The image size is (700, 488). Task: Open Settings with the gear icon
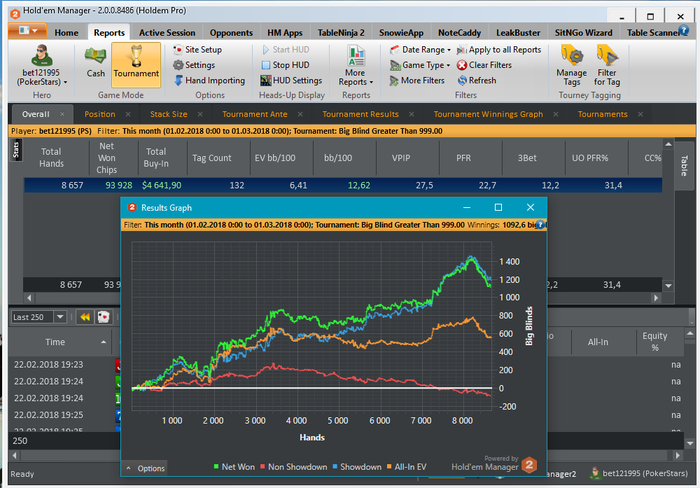coord(194,65)
